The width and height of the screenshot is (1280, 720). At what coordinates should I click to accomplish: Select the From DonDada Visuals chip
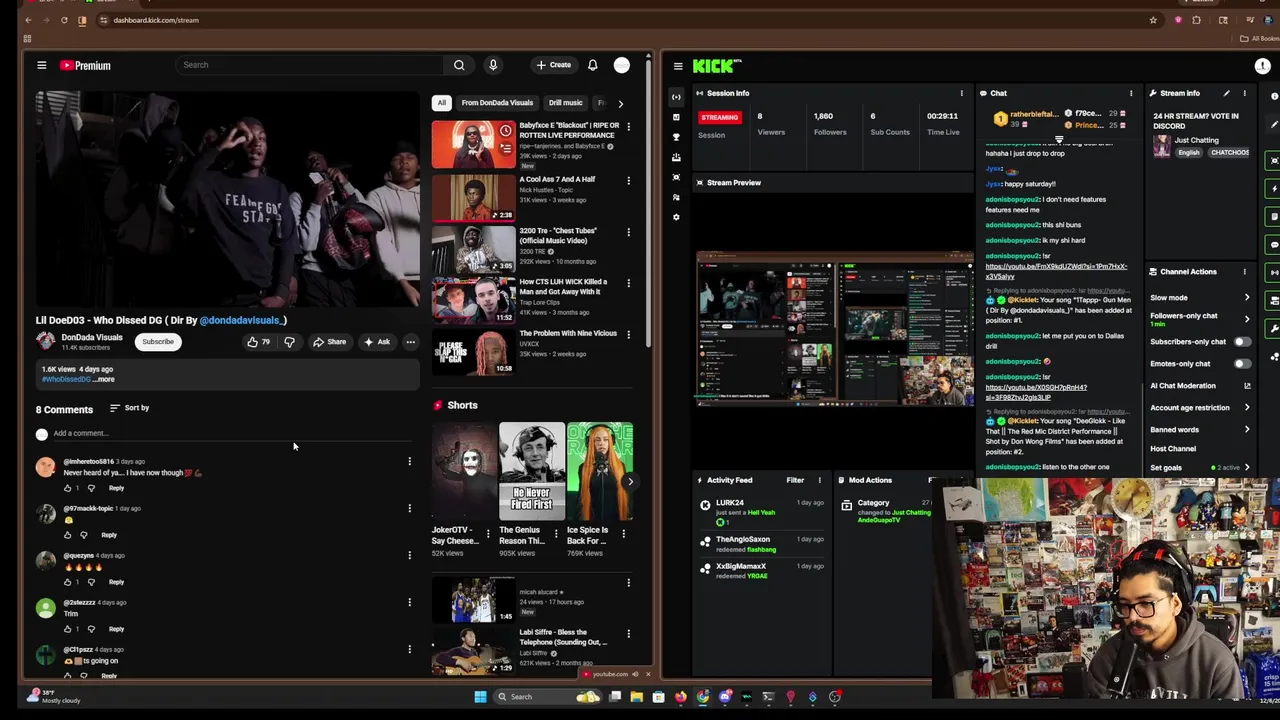pyautogui.click(x=497, y=103)
